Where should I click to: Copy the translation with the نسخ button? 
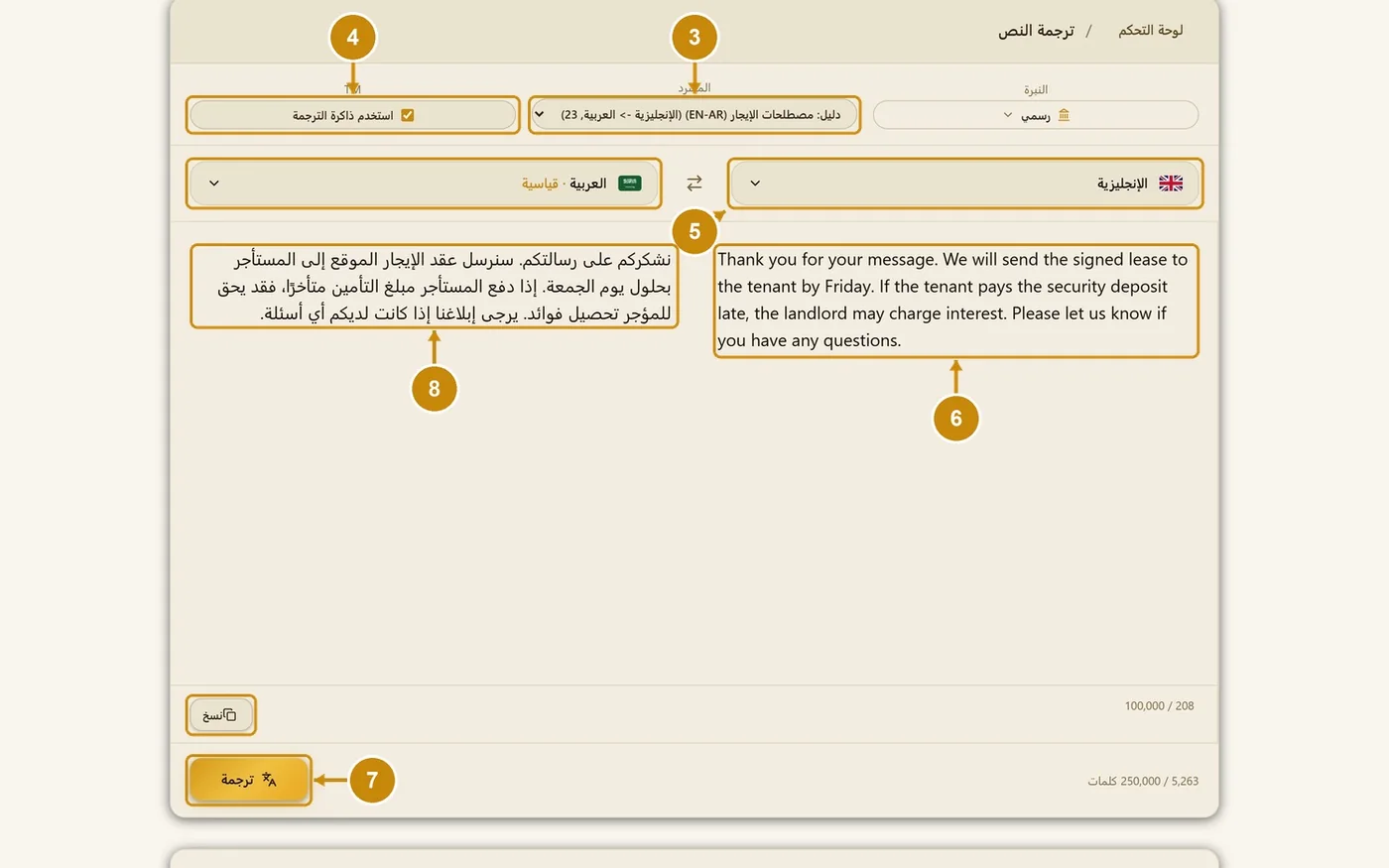tap(220, 715)
